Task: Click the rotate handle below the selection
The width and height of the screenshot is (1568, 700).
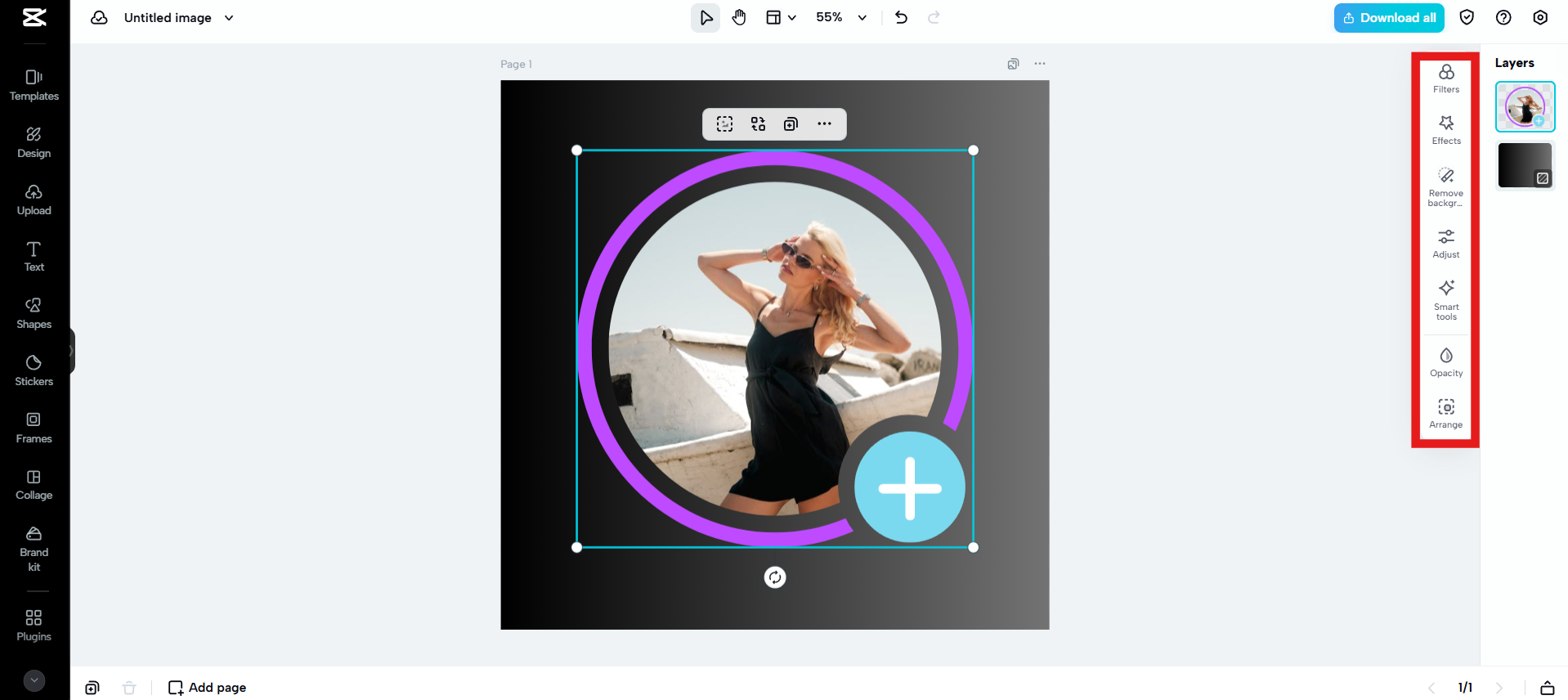Action: click(775, 577)
